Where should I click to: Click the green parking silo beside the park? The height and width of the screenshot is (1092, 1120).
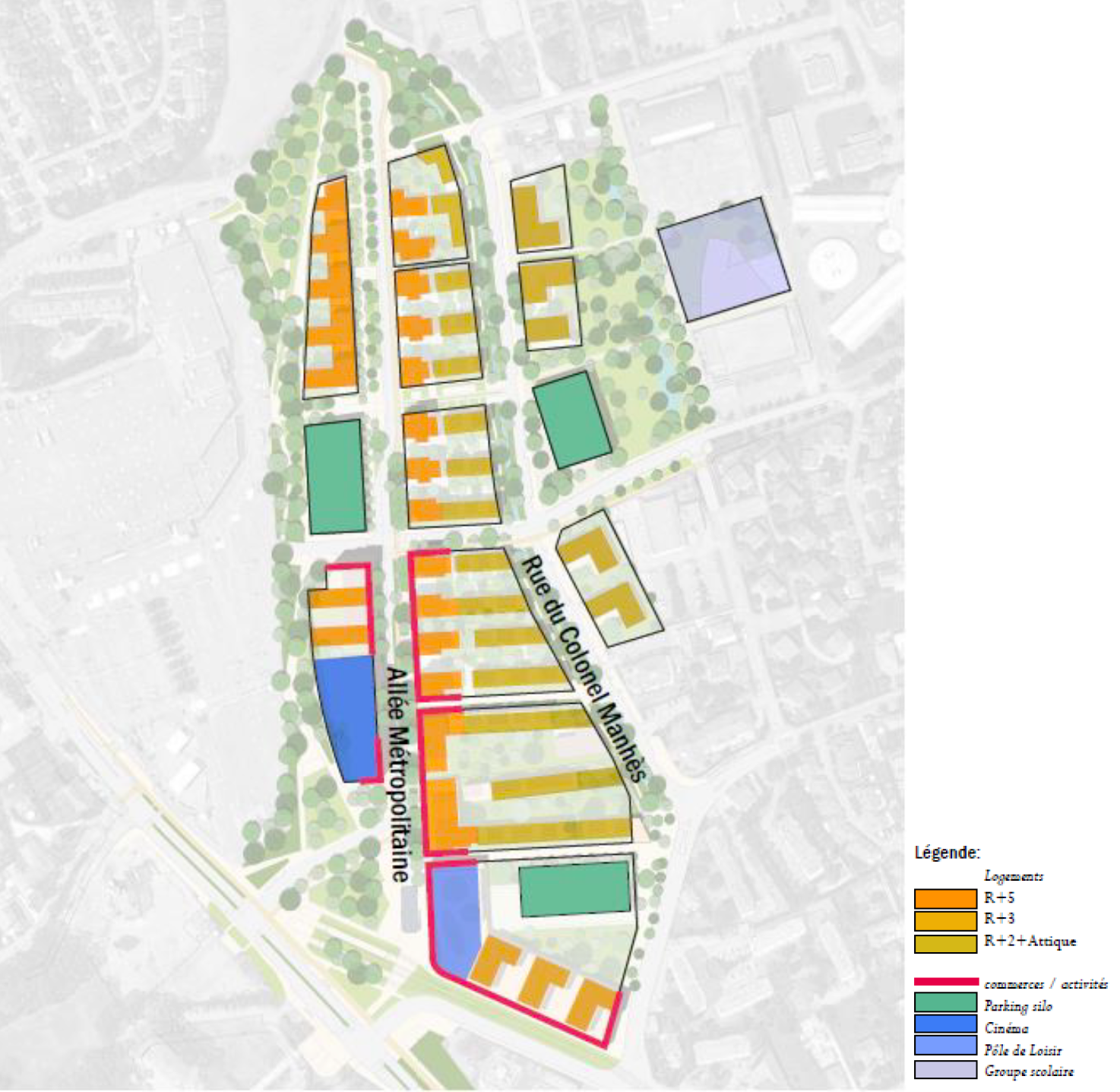[571, 419]
